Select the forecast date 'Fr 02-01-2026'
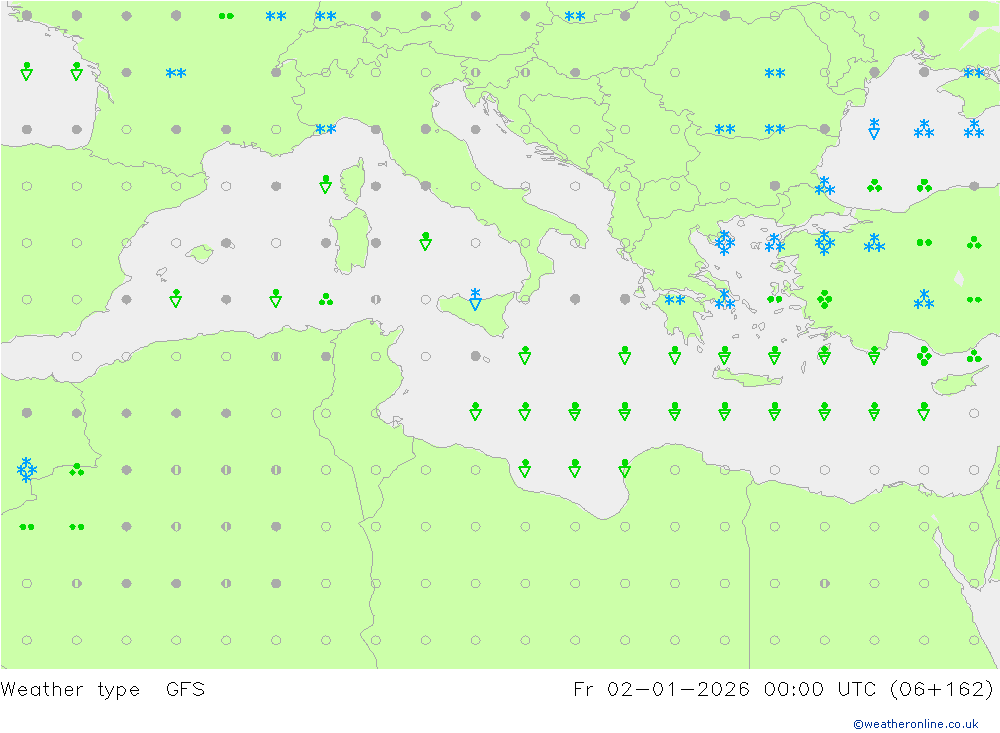The height and width of the screenshot is (733, 1000). tap(661, 690)
